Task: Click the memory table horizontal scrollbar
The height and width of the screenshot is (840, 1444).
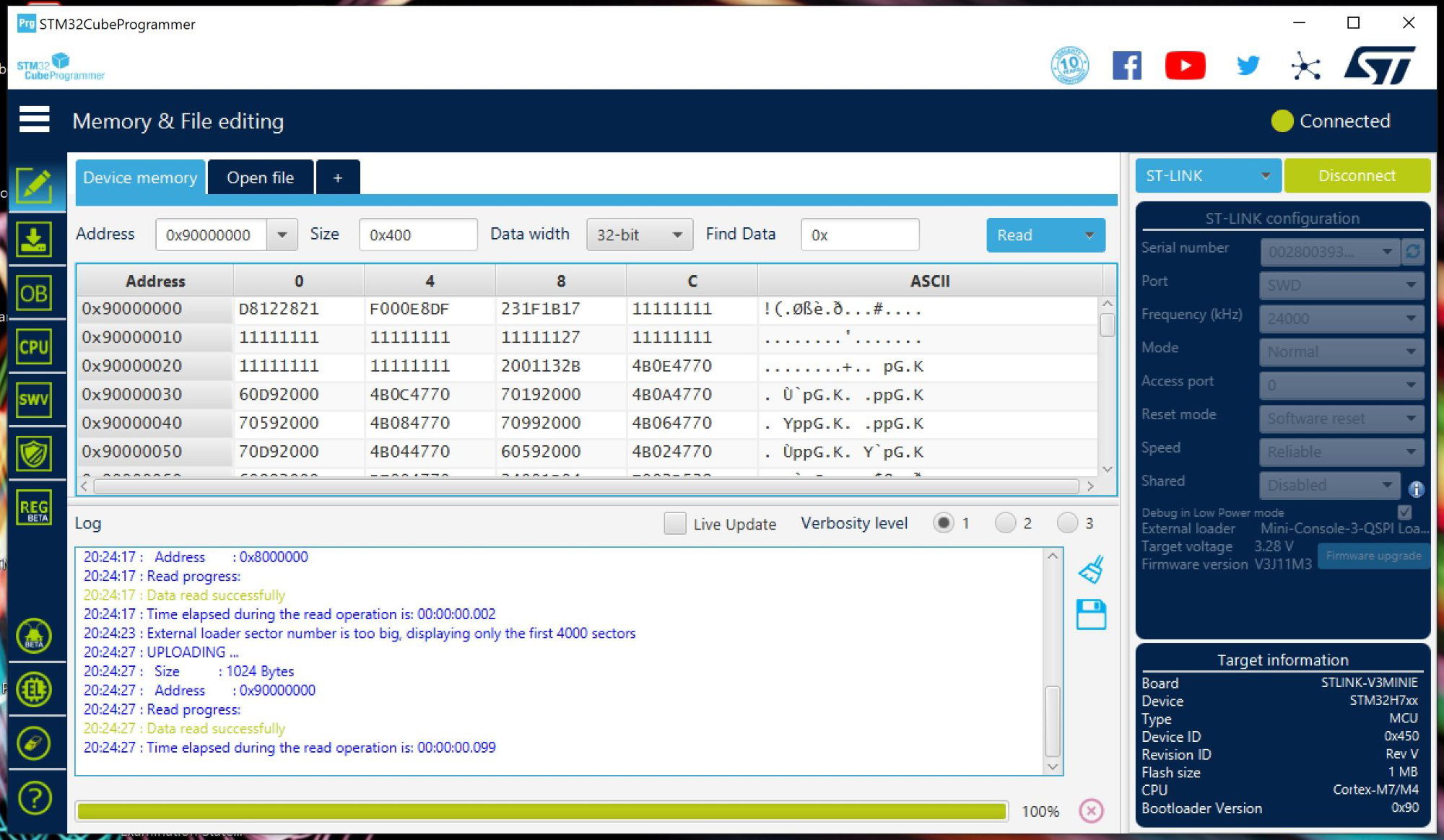Action: tap(586, 486)
